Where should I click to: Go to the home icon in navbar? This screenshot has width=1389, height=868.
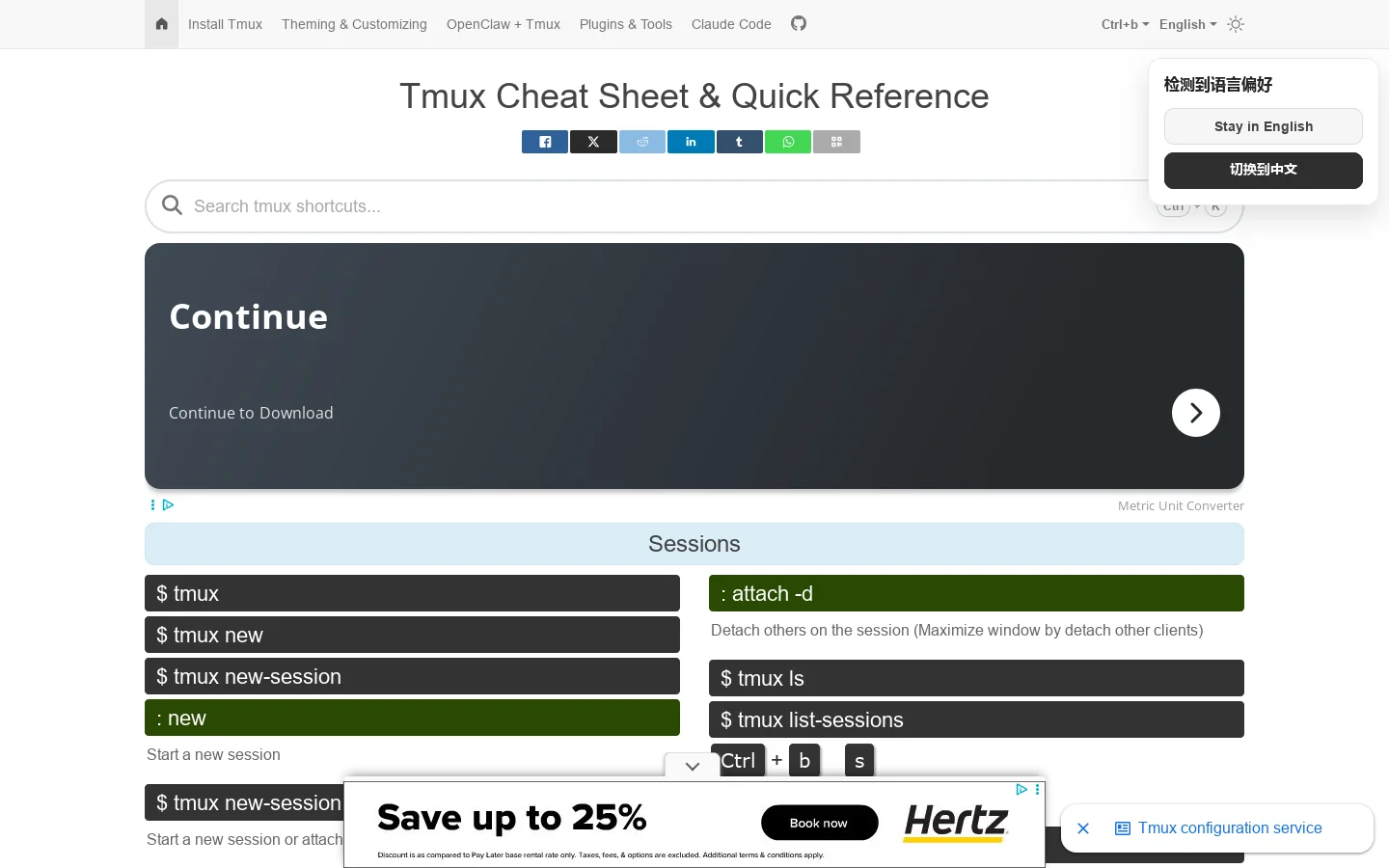pos(161,24)
